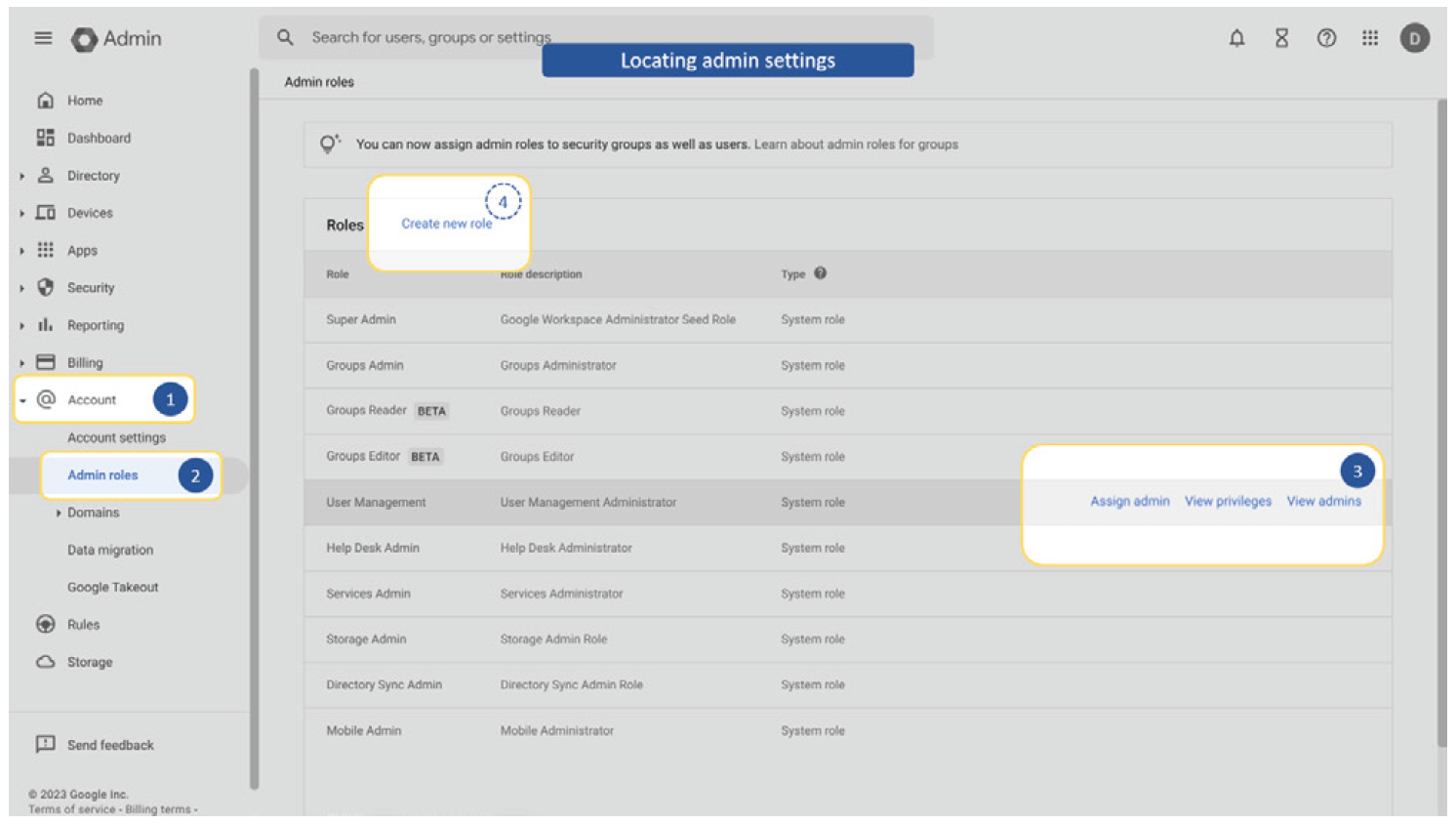
Task: Open the account avatar D
Action: pos(1414,38)
